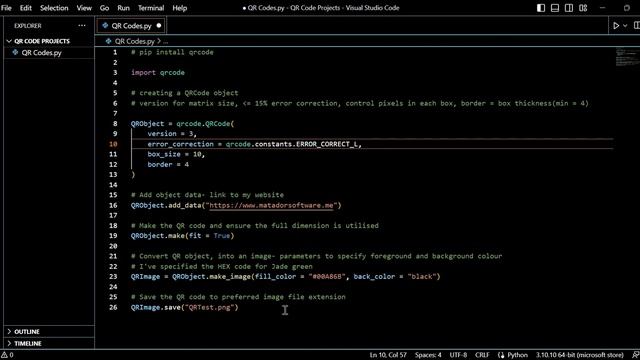Screen dimensions: 640x360
Task: Open the File menu
Action: tap(7, 8)
